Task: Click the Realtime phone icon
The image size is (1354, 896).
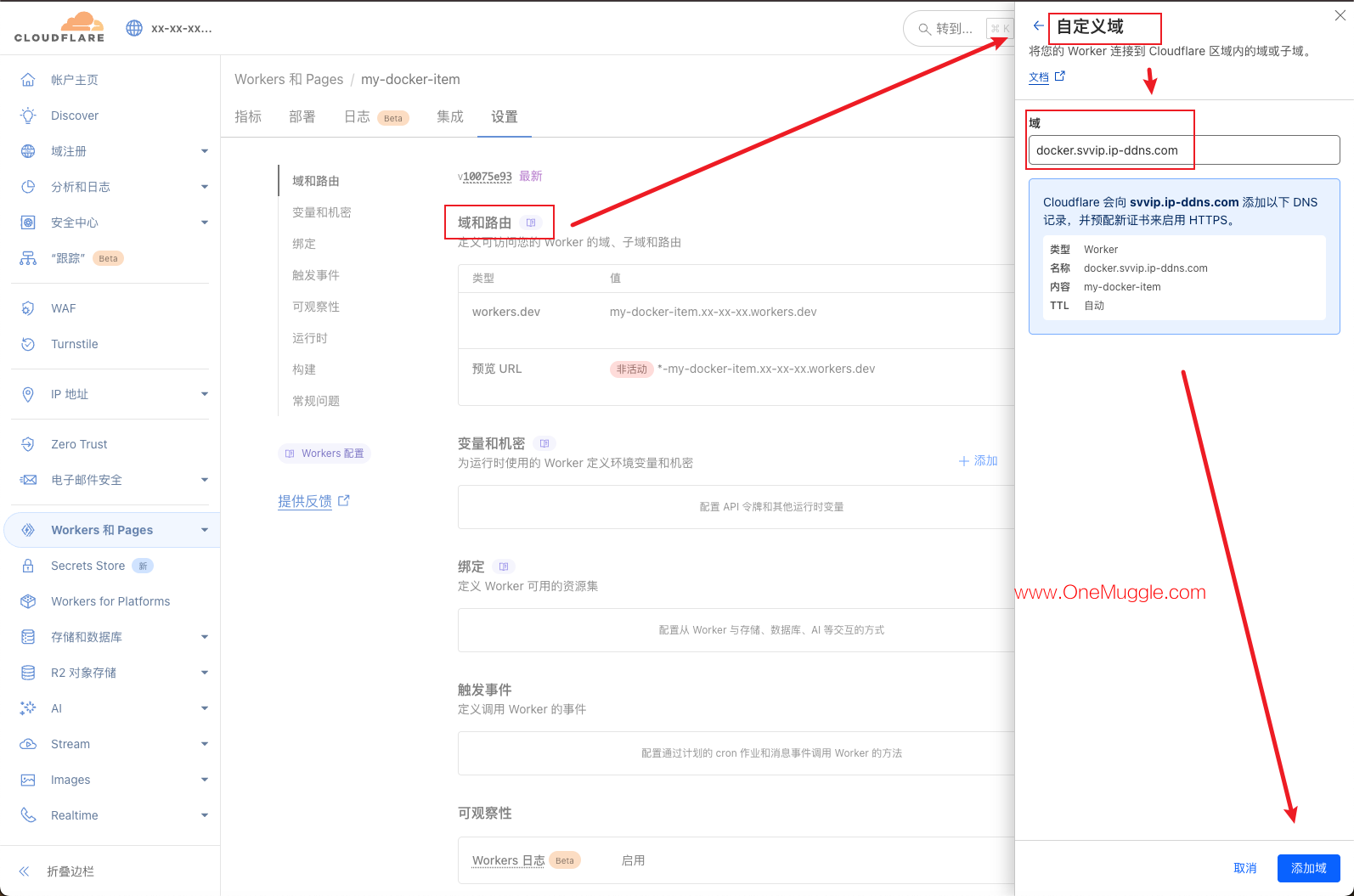Action: 28,815
